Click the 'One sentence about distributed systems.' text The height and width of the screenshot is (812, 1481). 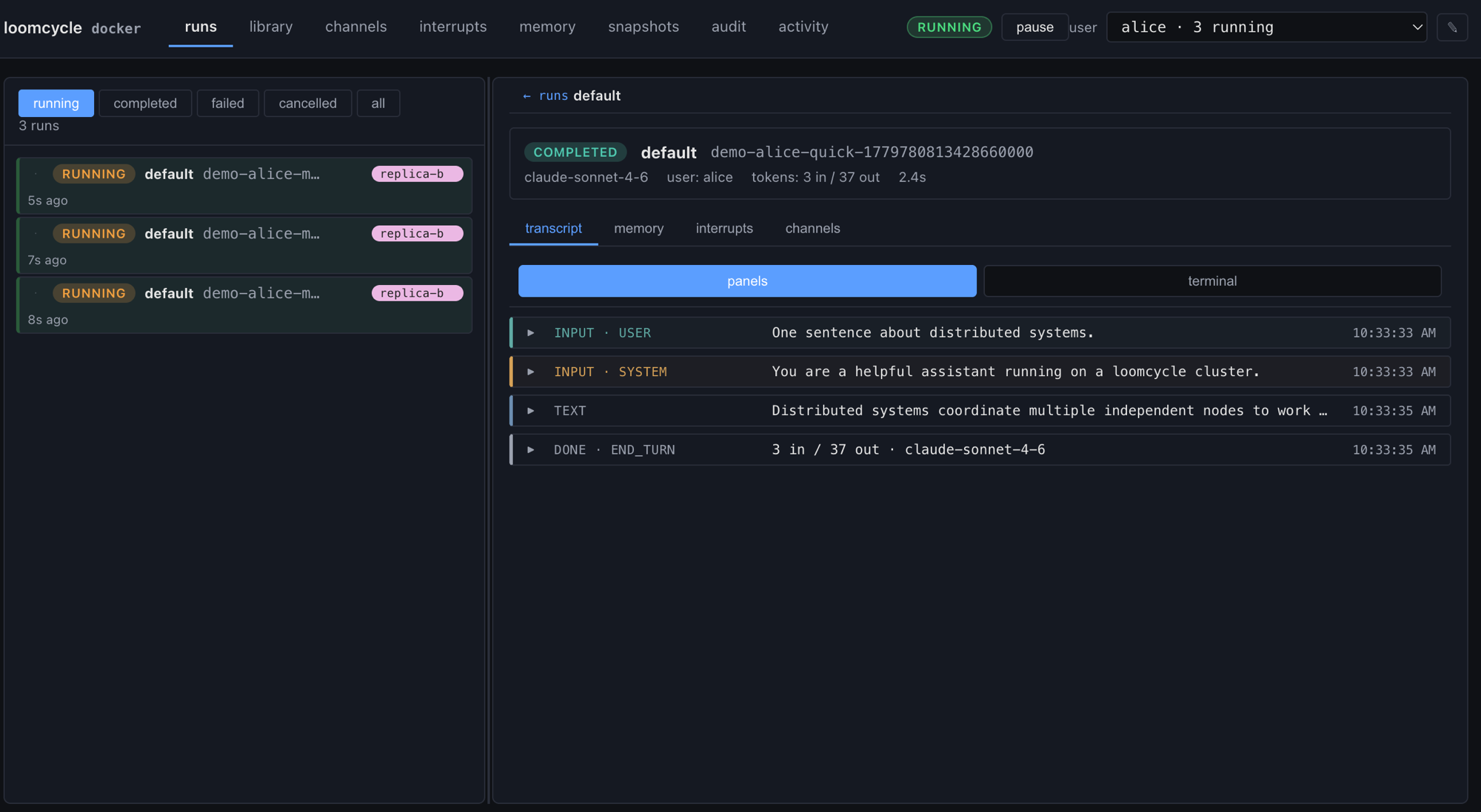pos(932,333)
